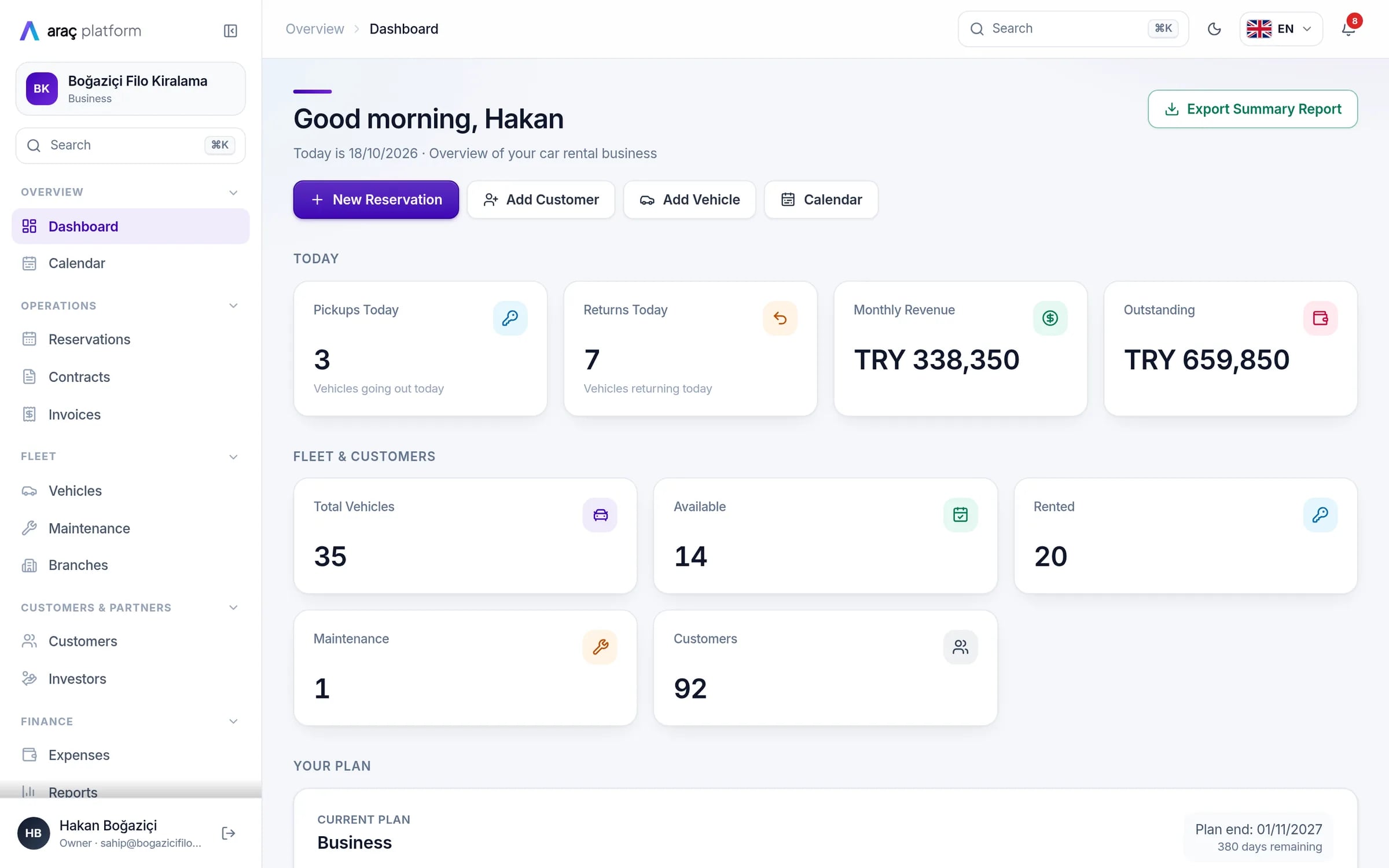Click the key icon on Pickups Today card
The width and height of the screenshot is (1389, 868).
point(510,318)
